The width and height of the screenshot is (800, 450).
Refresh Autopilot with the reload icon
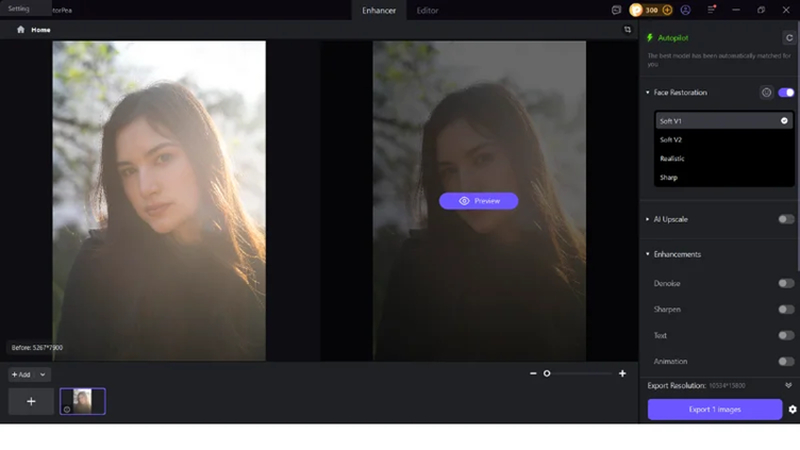click(x=789, y=38)
